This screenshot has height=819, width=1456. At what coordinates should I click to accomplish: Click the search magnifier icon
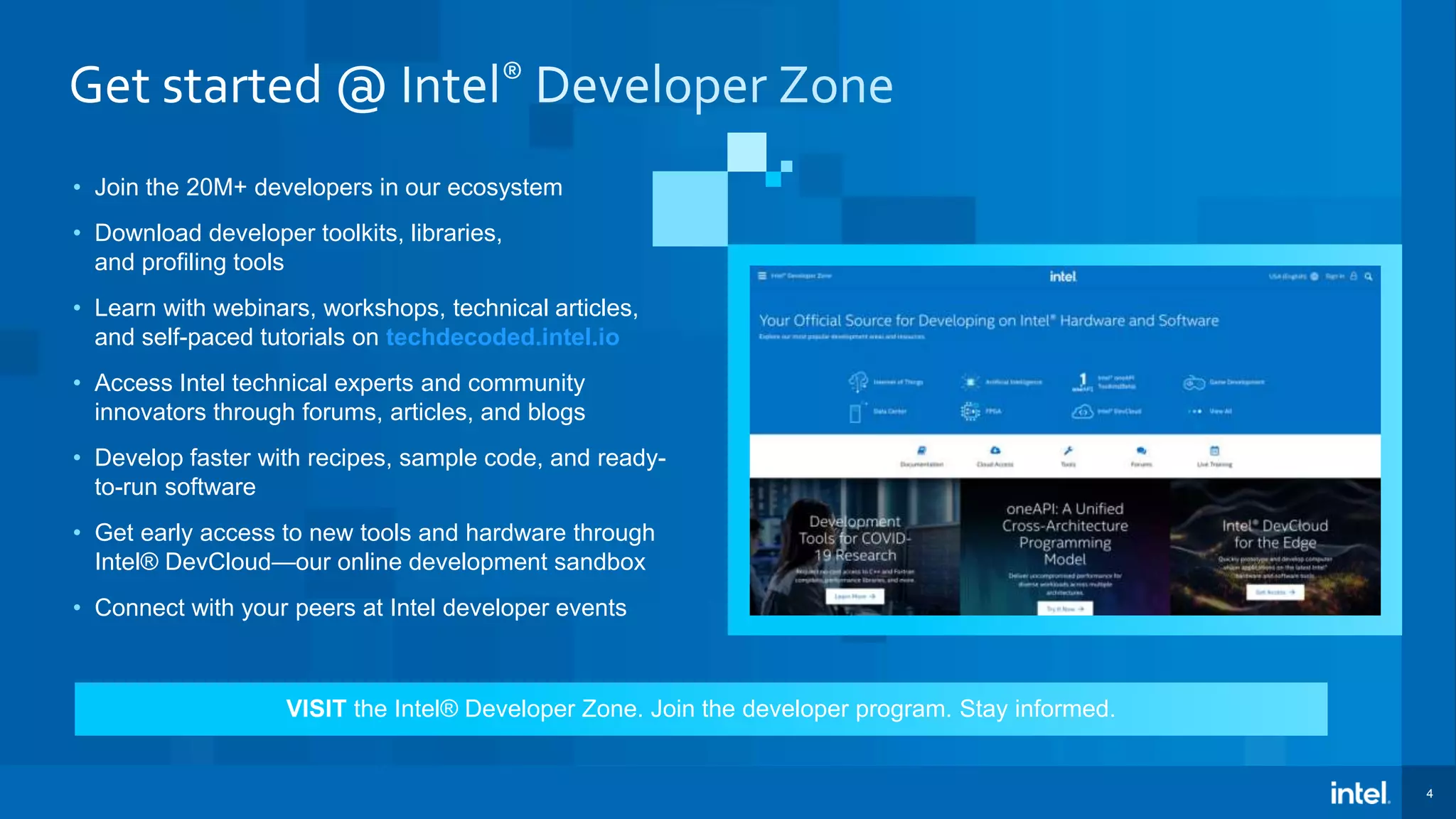coord(1369,277)
